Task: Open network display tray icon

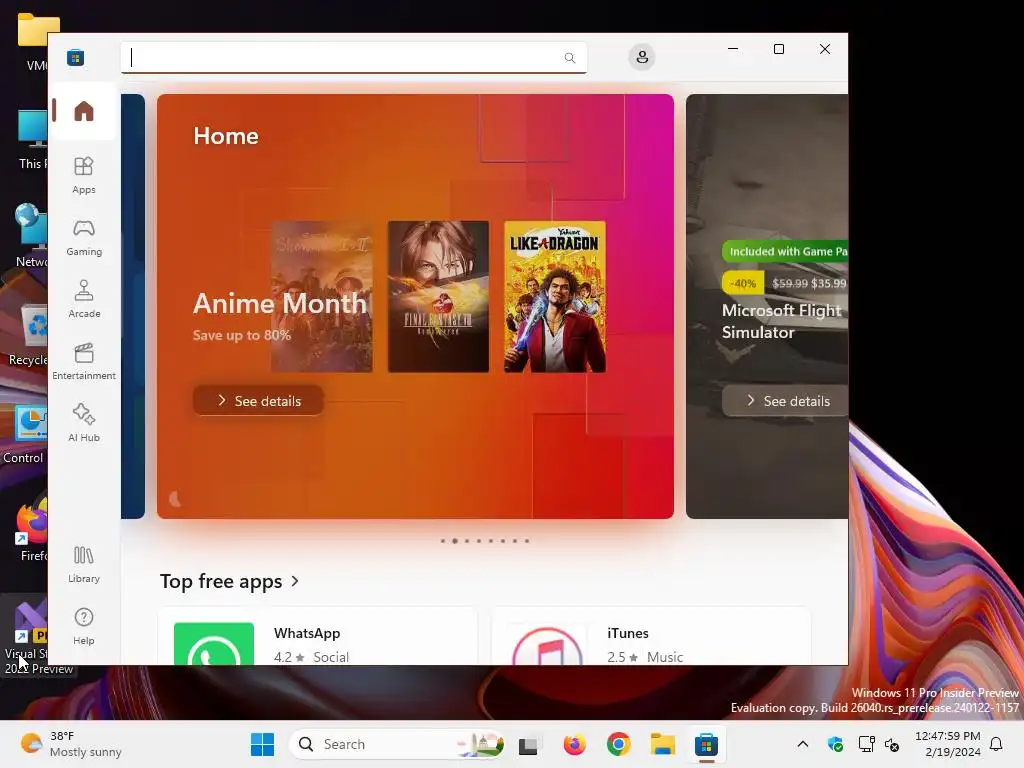Action: point(866,744)
